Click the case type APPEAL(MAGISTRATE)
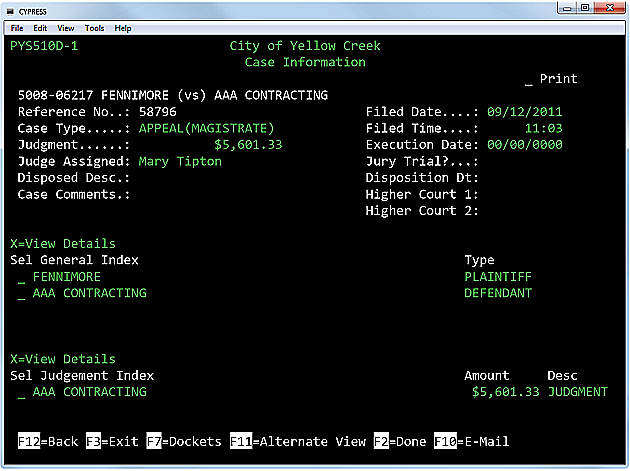 pos(207,128)
